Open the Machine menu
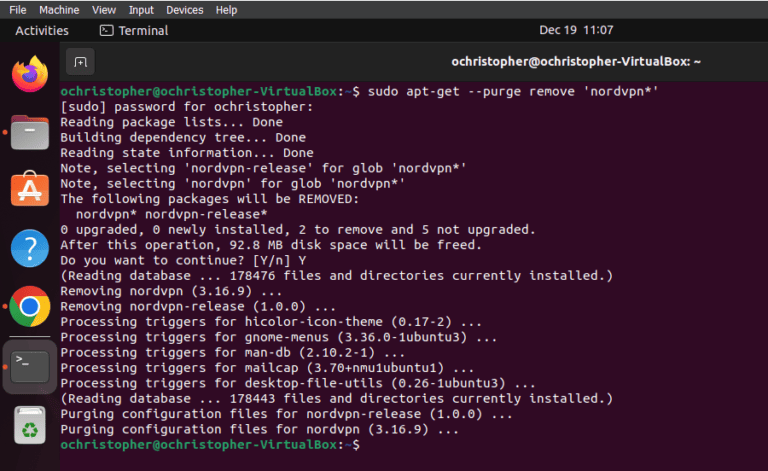 click(59, 10)
